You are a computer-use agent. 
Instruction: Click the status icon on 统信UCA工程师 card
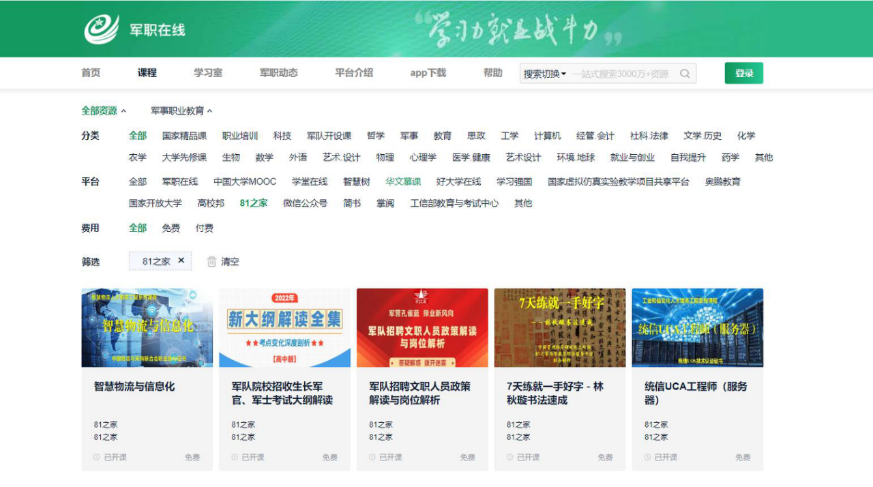pyautogui.click(x=648, y=457)
